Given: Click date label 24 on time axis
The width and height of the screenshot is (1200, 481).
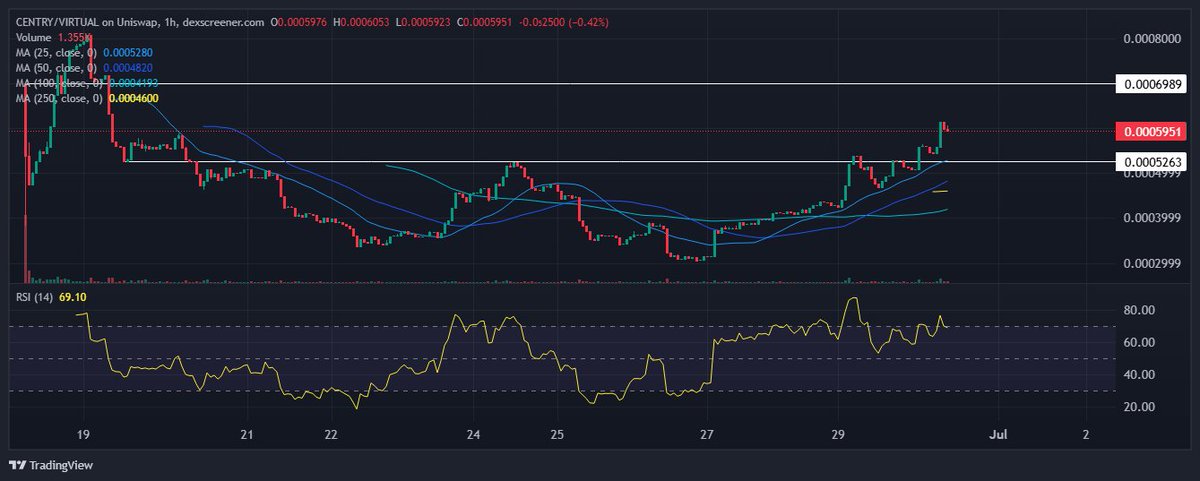Looking at the screenshot, I should click(x=474, y=435).
